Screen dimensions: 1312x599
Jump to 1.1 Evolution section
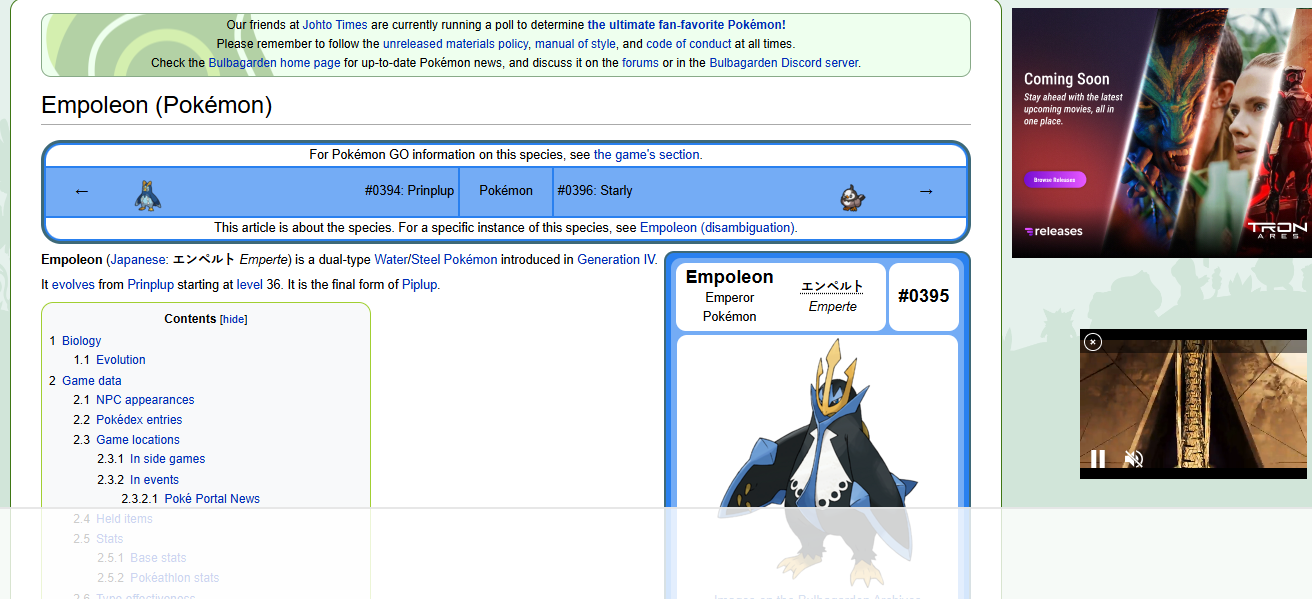121,360
